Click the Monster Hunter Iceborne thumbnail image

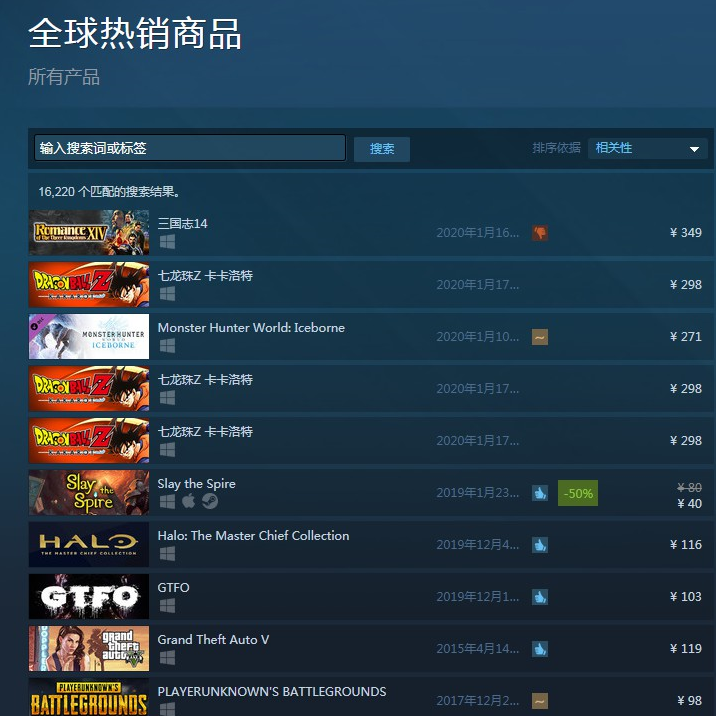pyautogui.click(x=89, y=336)
